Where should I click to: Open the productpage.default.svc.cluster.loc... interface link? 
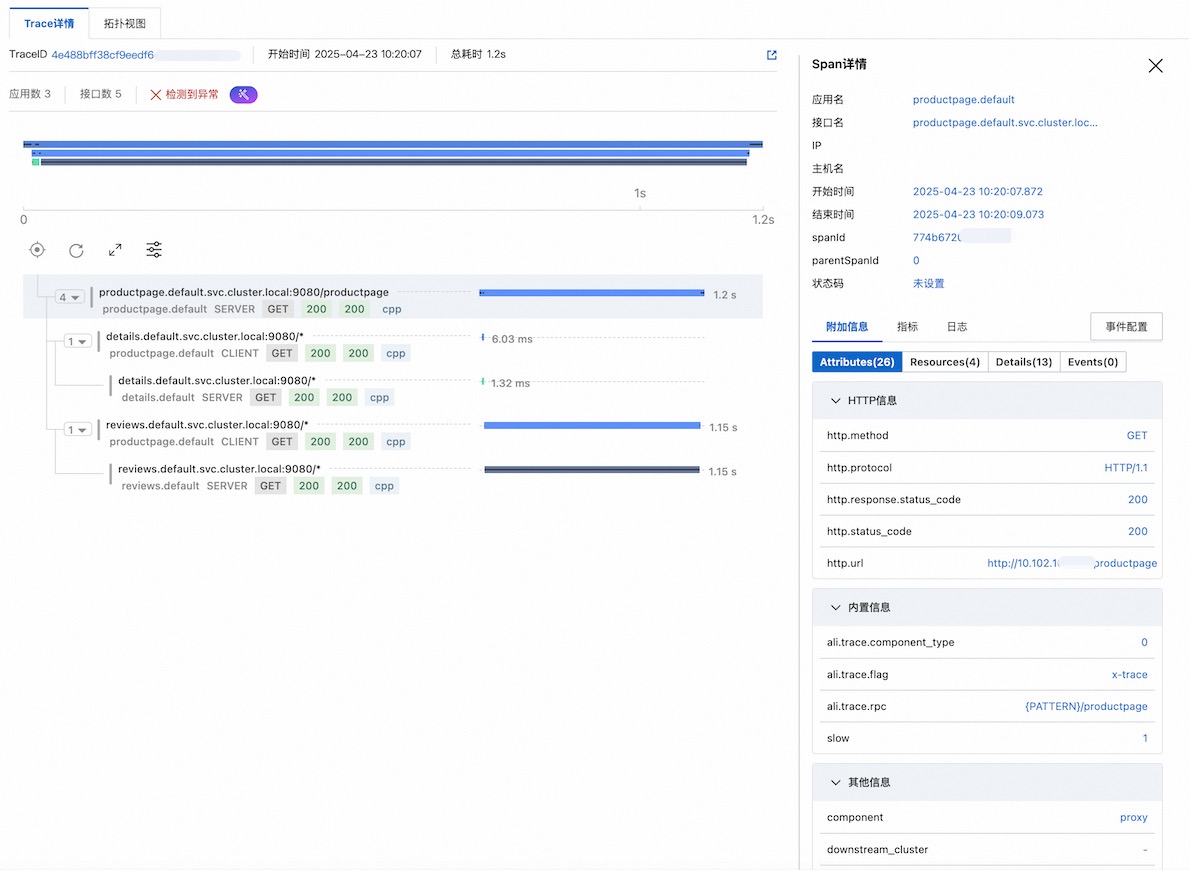click(1005, 122)
